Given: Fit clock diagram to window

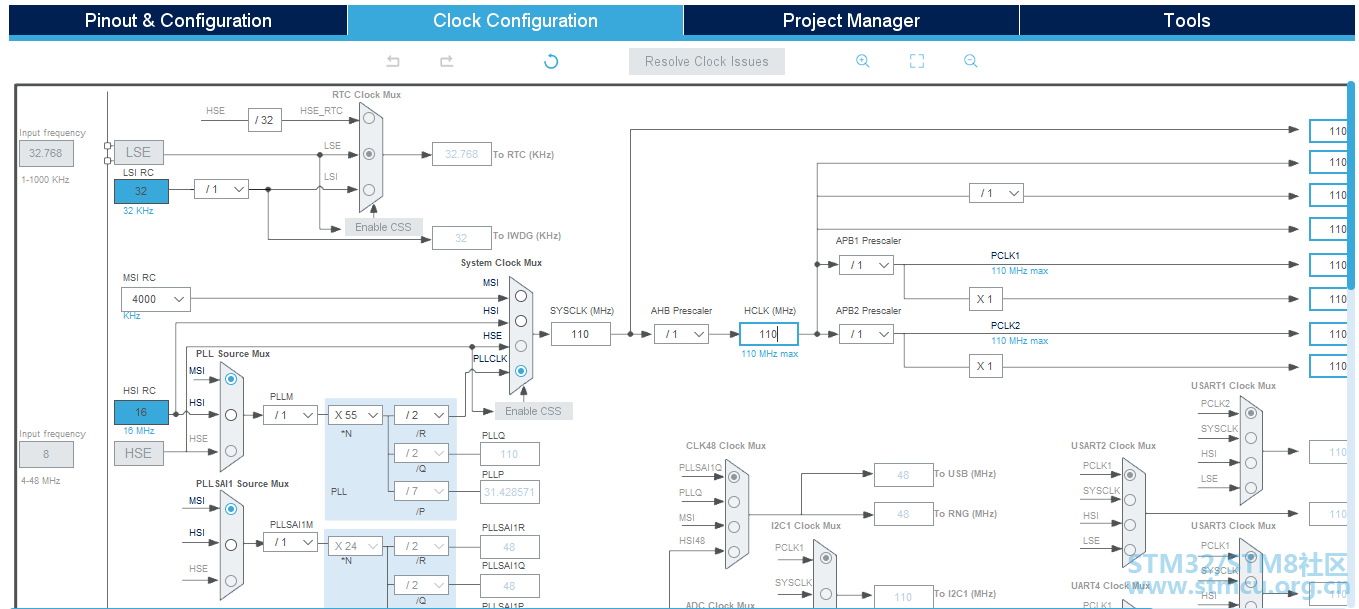Looking at the screenshot, I should 917,61.
